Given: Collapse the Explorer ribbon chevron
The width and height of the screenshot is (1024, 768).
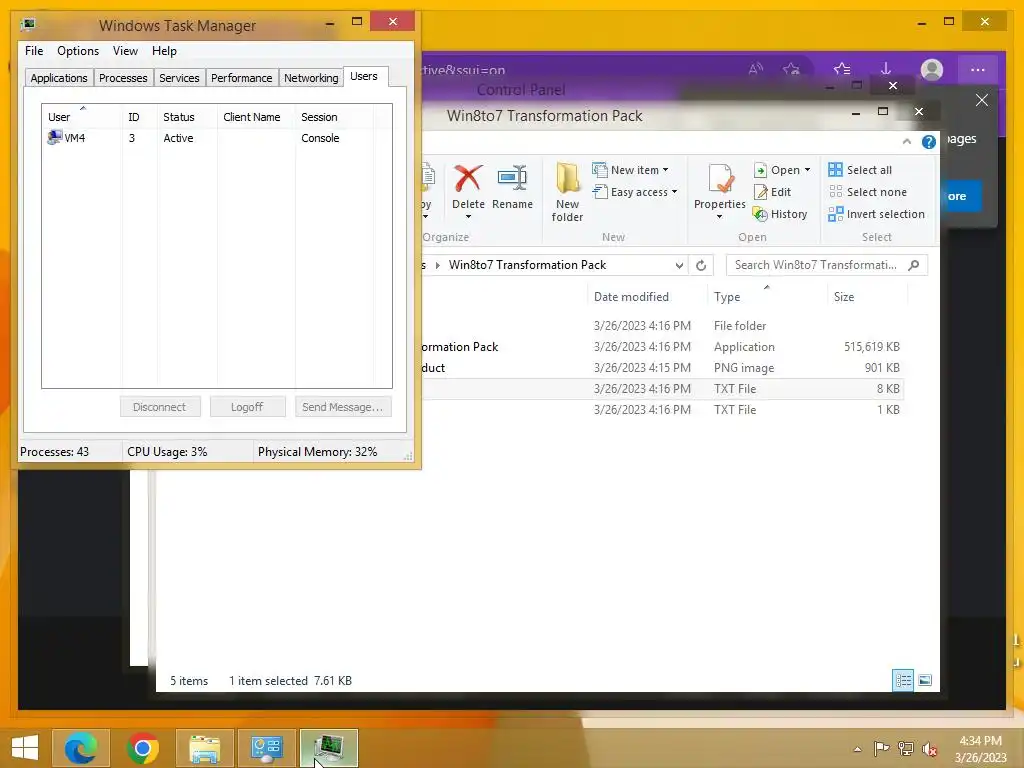Looking at the screenshot, I should point(906,142).
